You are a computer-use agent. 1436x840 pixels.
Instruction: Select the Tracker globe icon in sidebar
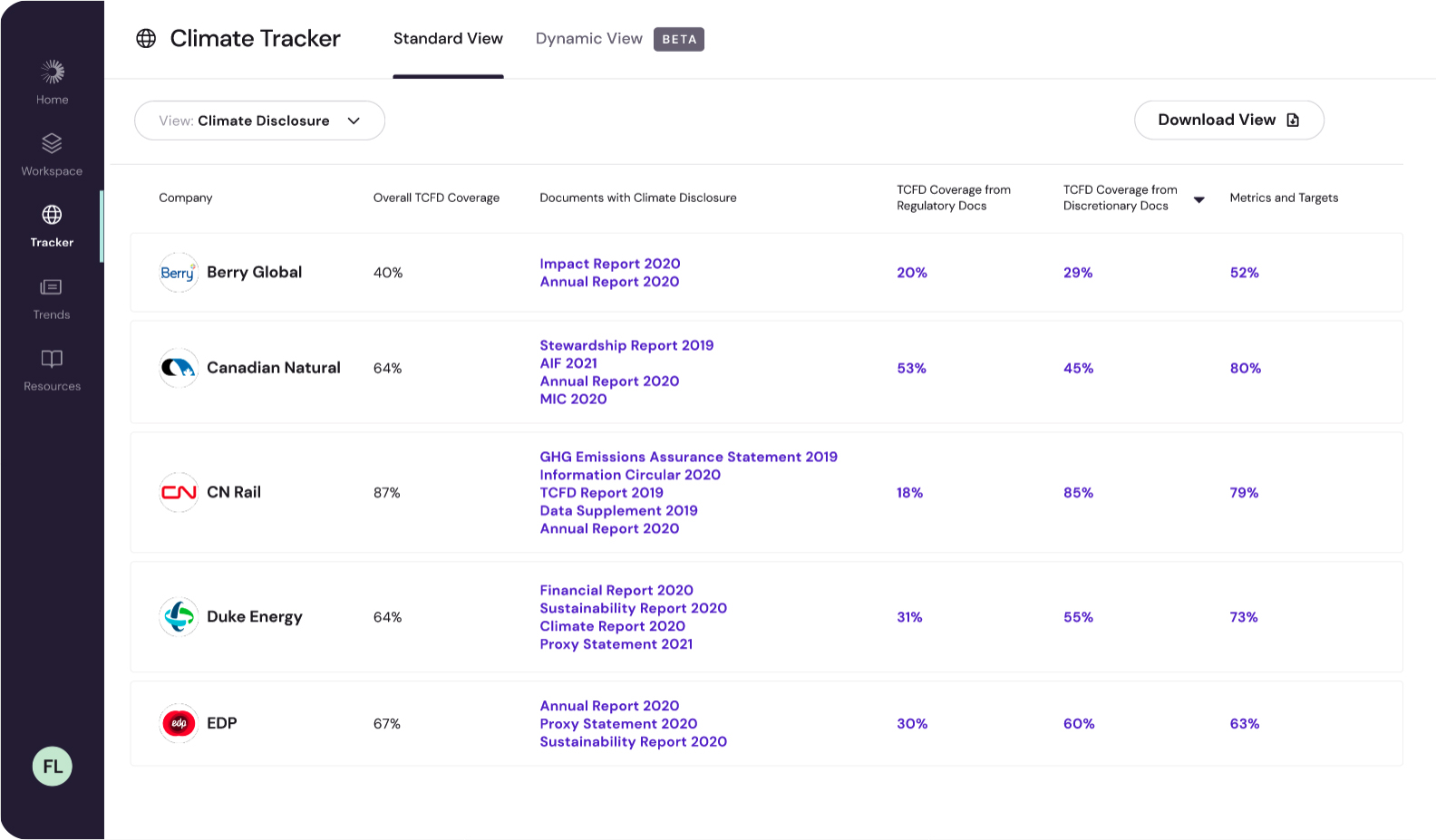pos(52,215)
